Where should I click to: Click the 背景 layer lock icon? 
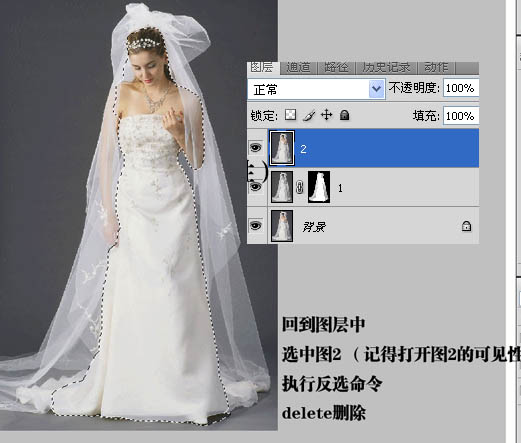(466, 226)
